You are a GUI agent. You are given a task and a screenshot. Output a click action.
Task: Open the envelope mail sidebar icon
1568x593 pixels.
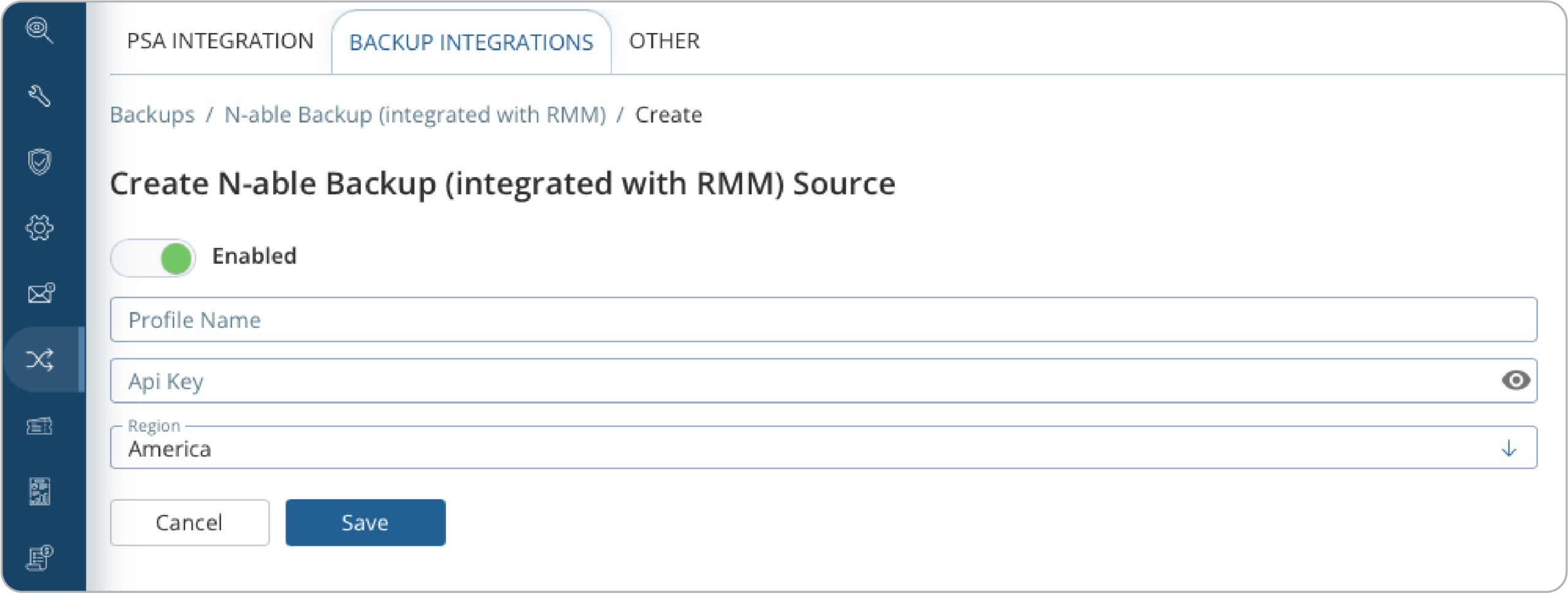click(40, 293)
